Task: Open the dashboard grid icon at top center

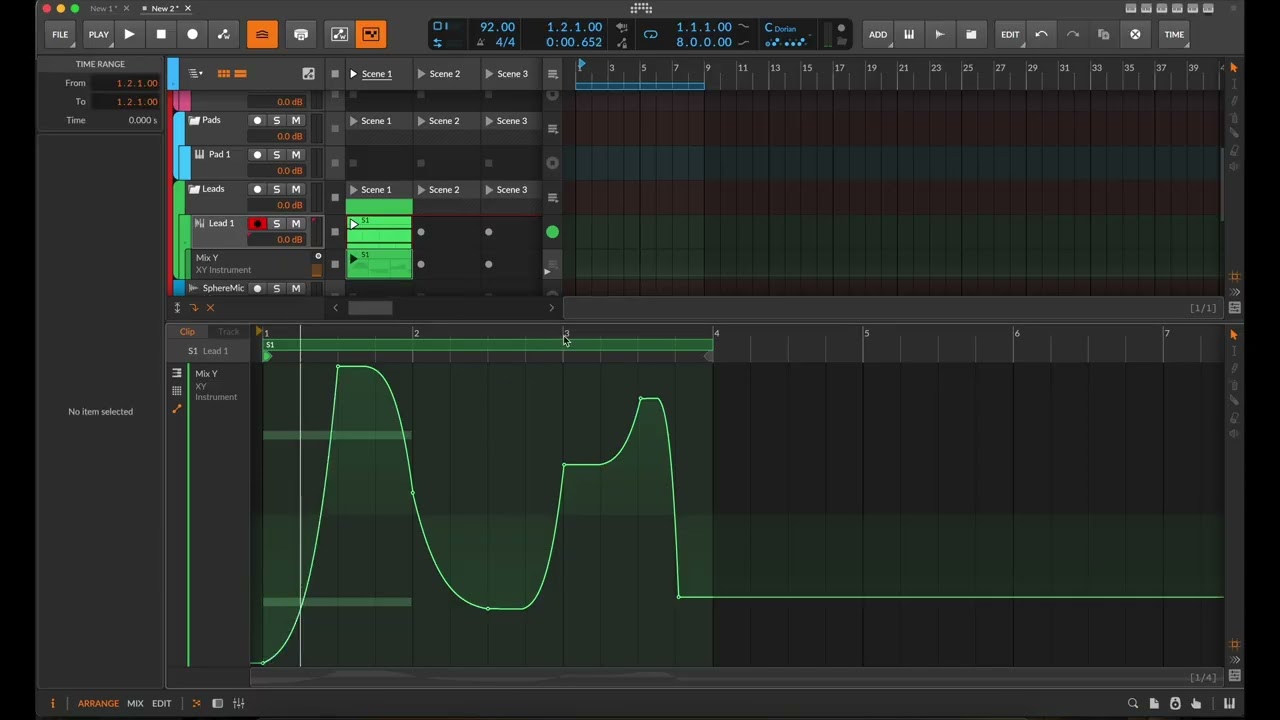Action: click(x=641, y=8)
